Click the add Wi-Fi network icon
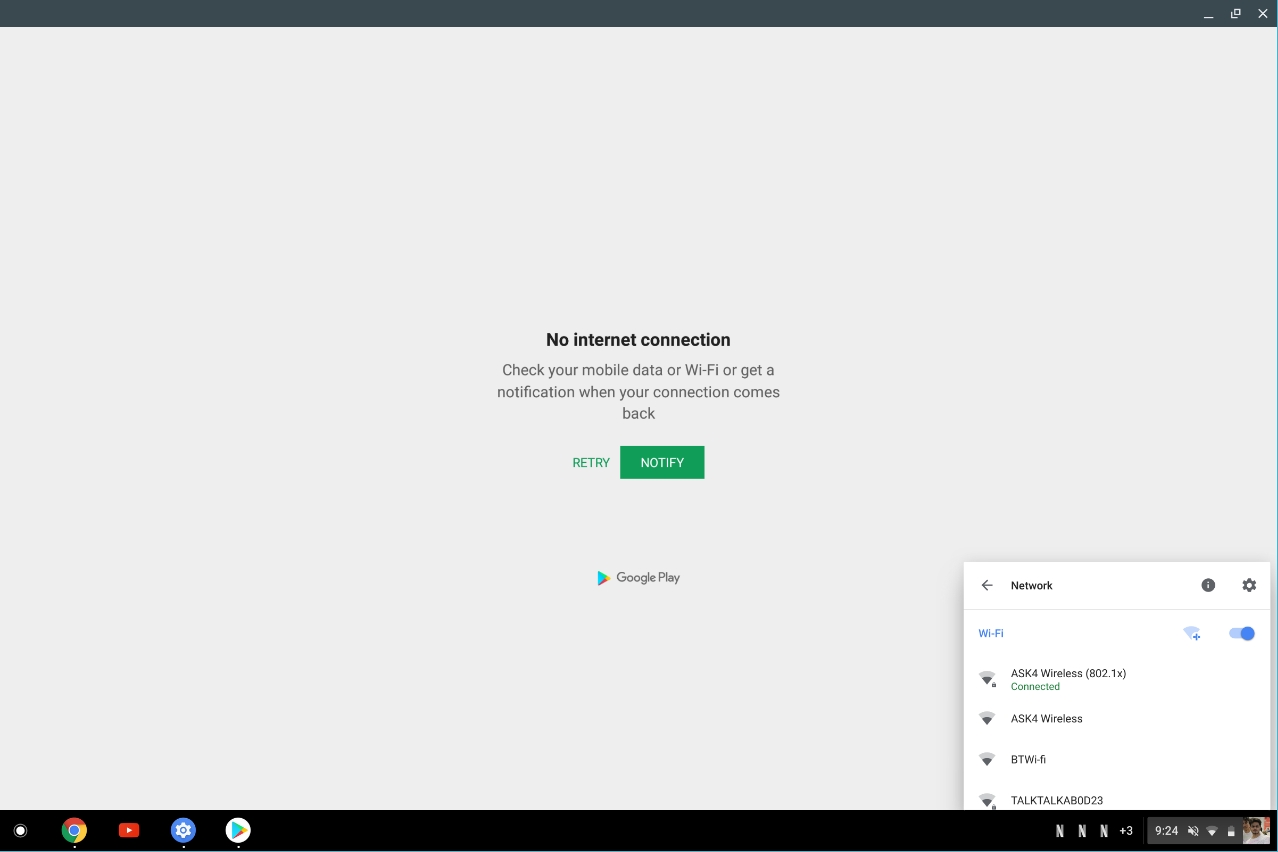Viewport: 1278px width, 852px height. click(1192, 634)
